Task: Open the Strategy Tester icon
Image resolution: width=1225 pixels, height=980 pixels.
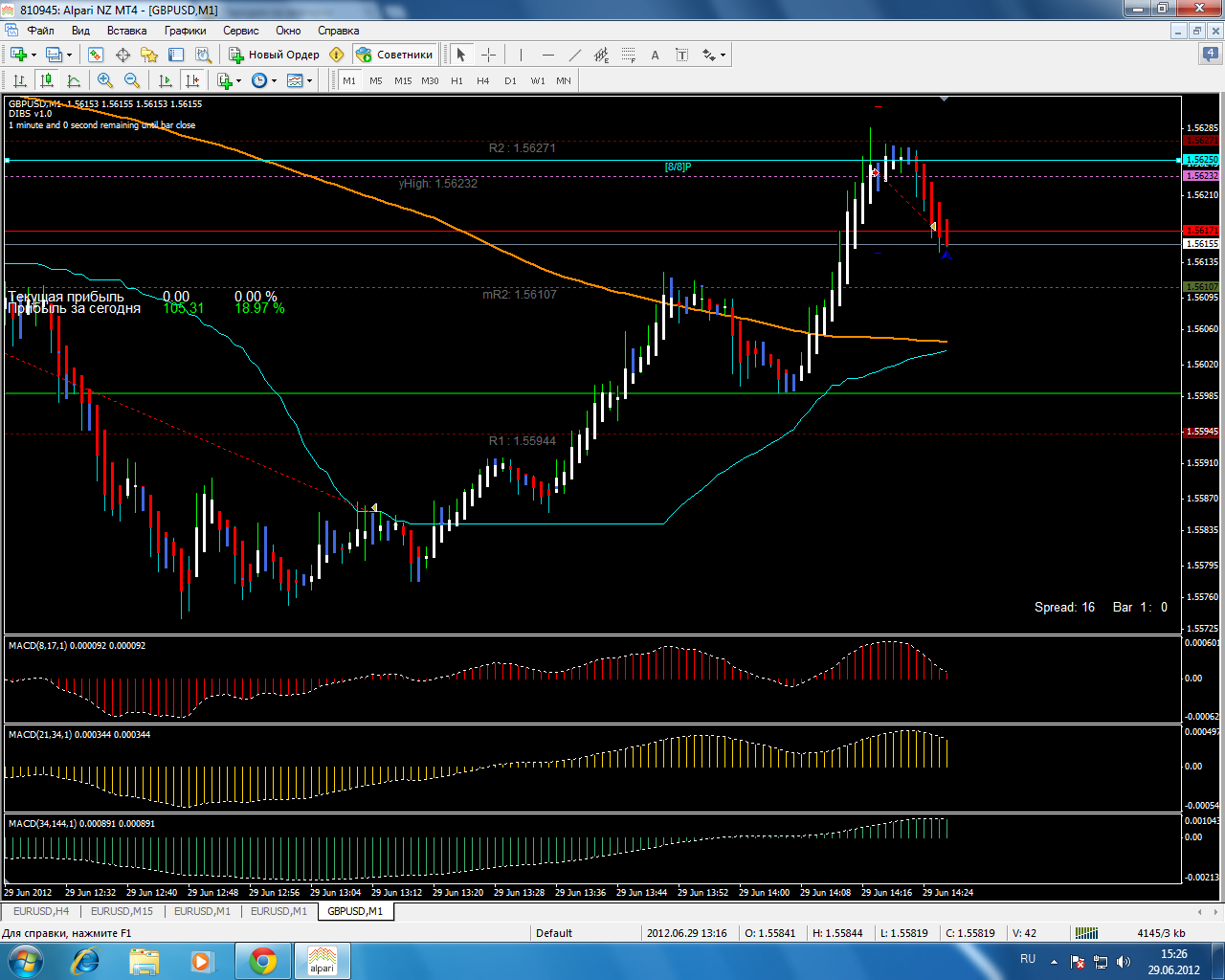Action: [202, 55]
